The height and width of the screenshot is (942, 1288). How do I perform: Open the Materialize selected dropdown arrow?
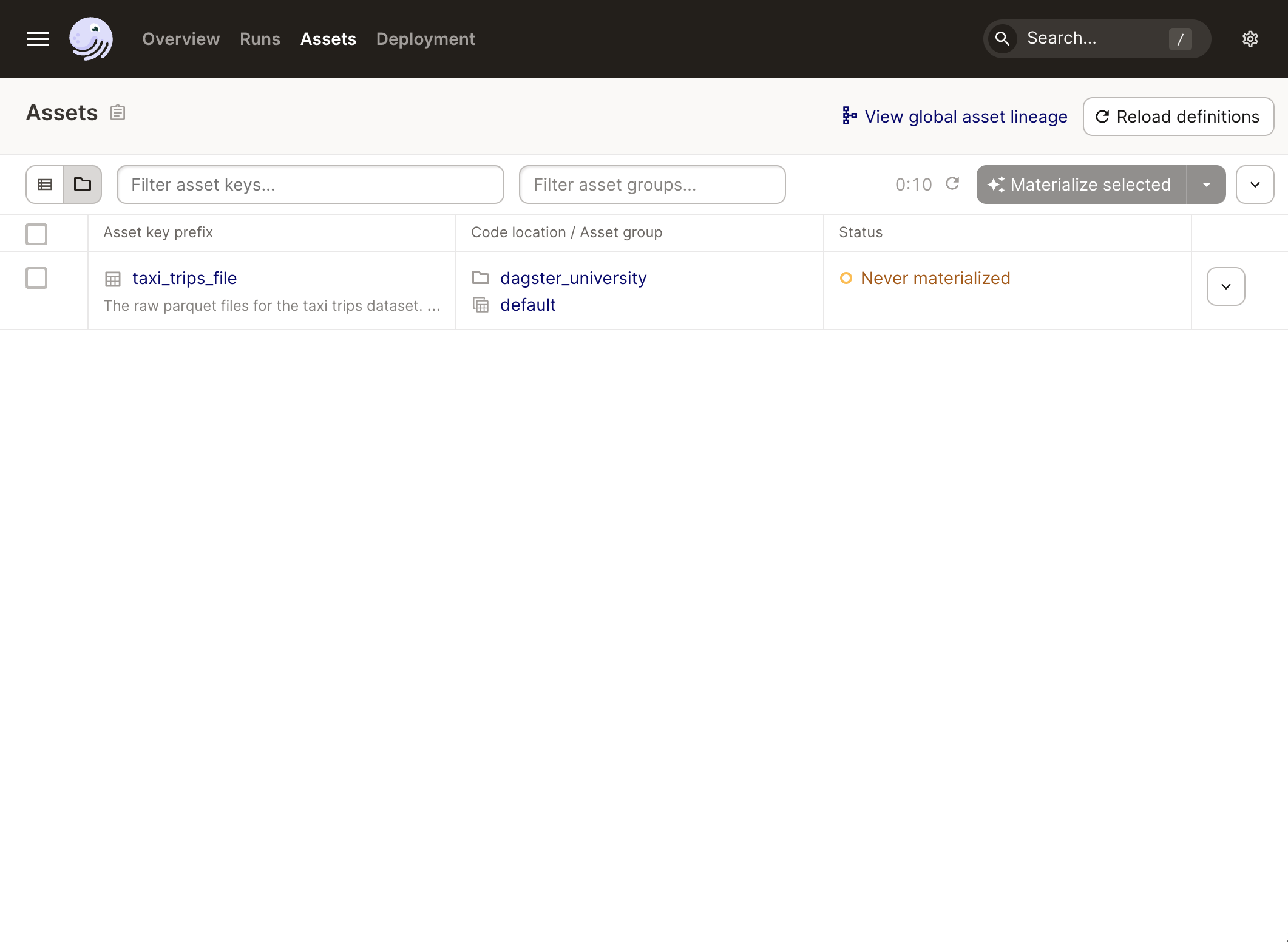[x=1206, y=185]
